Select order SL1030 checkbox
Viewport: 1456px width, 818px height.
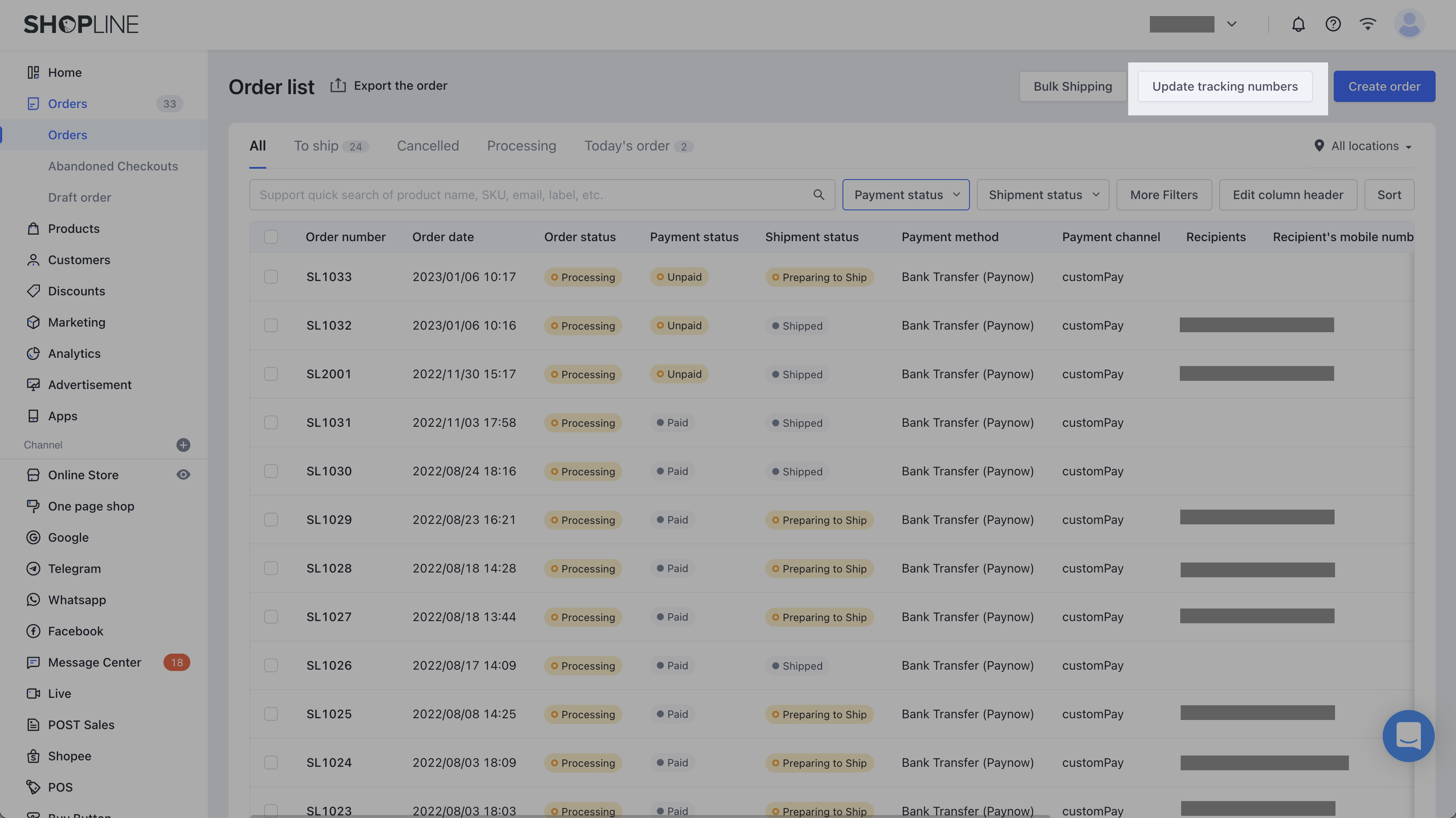click(x=271, y=471)
